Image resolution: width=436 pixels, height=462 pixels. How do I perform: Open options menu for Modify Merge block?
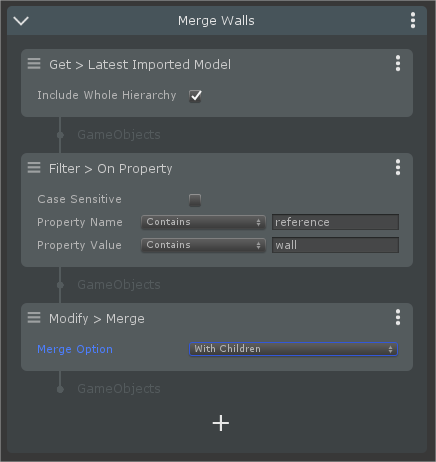tap(398, 317)
